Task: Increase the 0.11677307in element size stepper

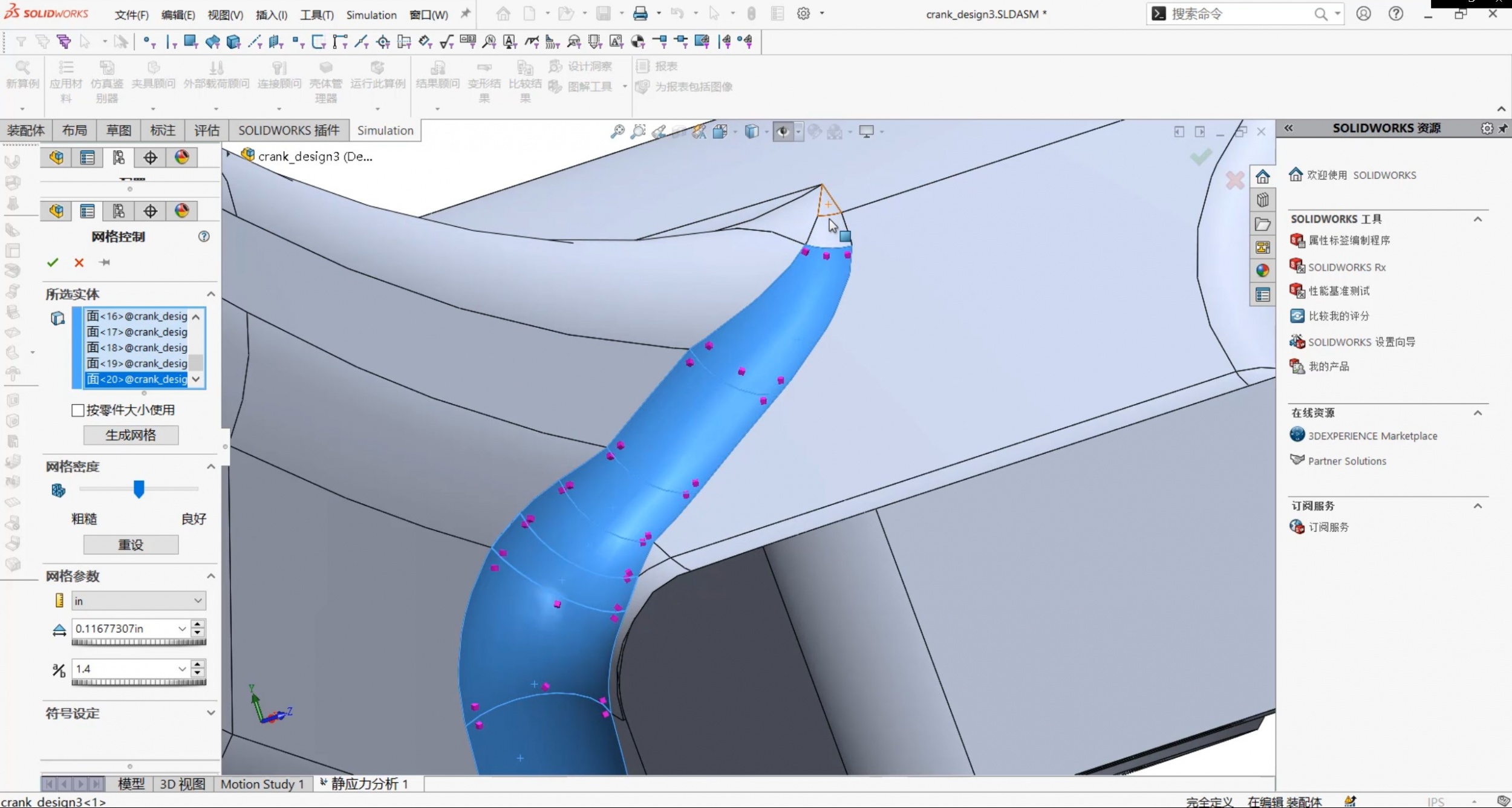Action: (x=198, y=624)
